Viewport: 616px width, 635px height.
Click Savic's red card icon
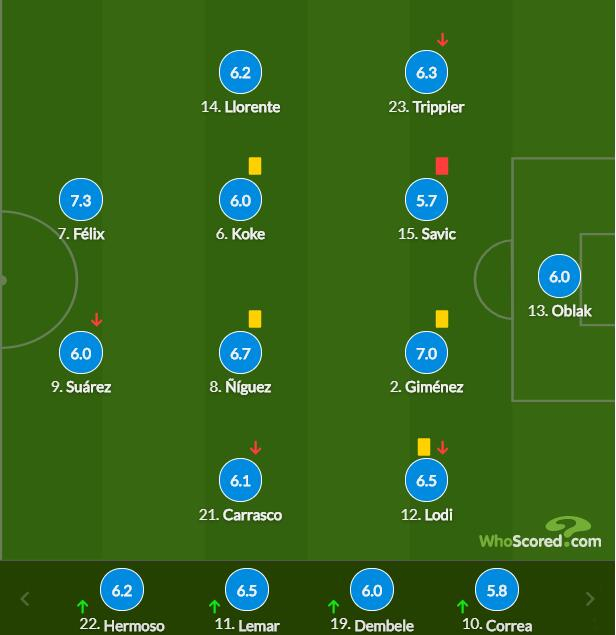click(x=442, y=166)
